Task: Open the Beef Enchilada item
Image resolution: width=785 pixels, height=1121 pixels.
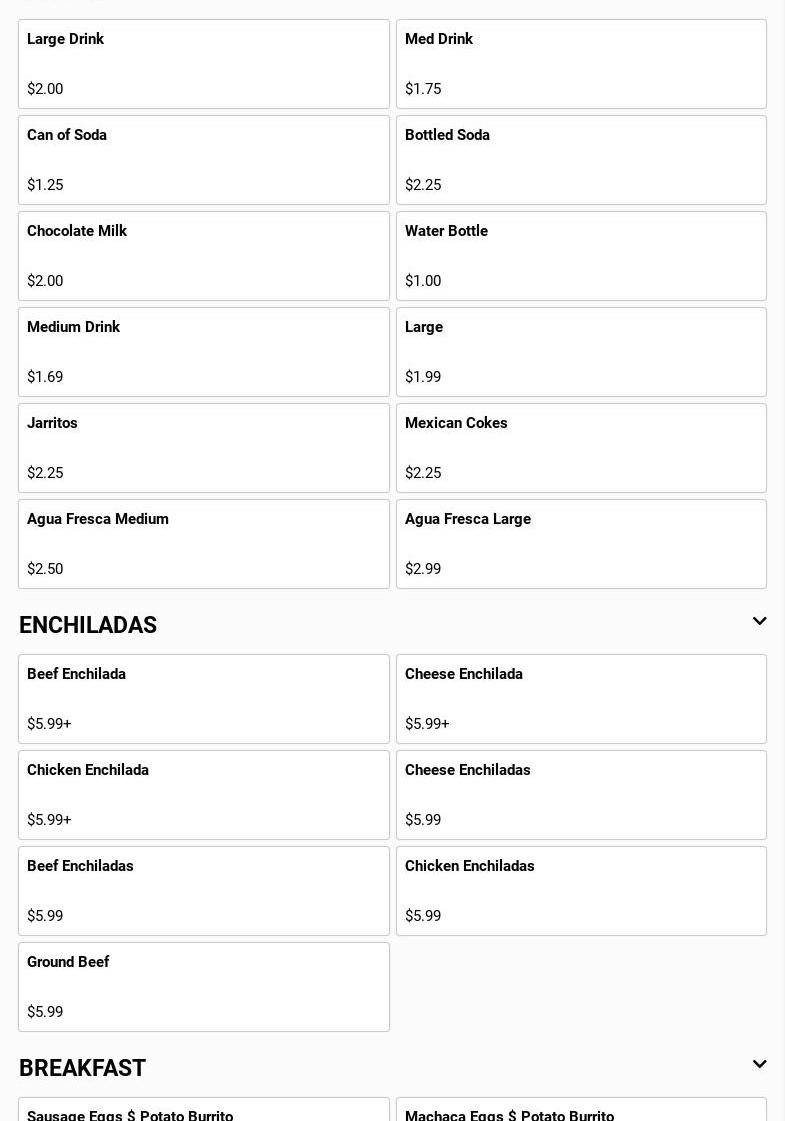Action: [203, 699]
